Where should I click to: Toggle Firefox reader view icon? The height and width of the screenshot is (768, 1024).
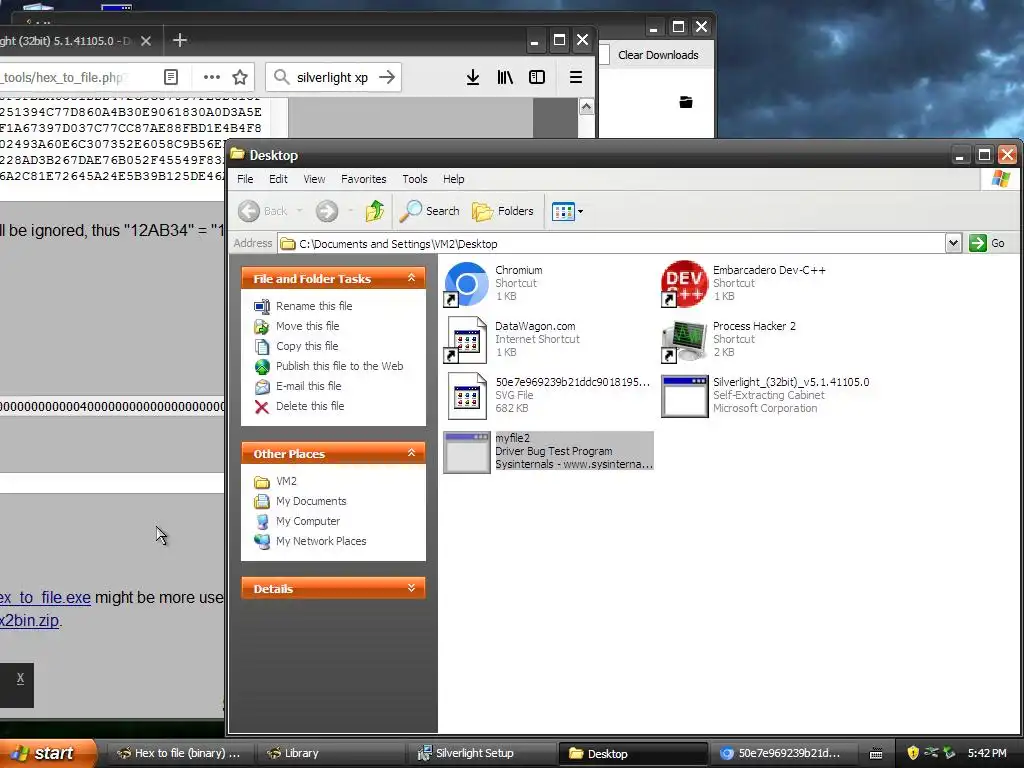(x=170, y=77)
